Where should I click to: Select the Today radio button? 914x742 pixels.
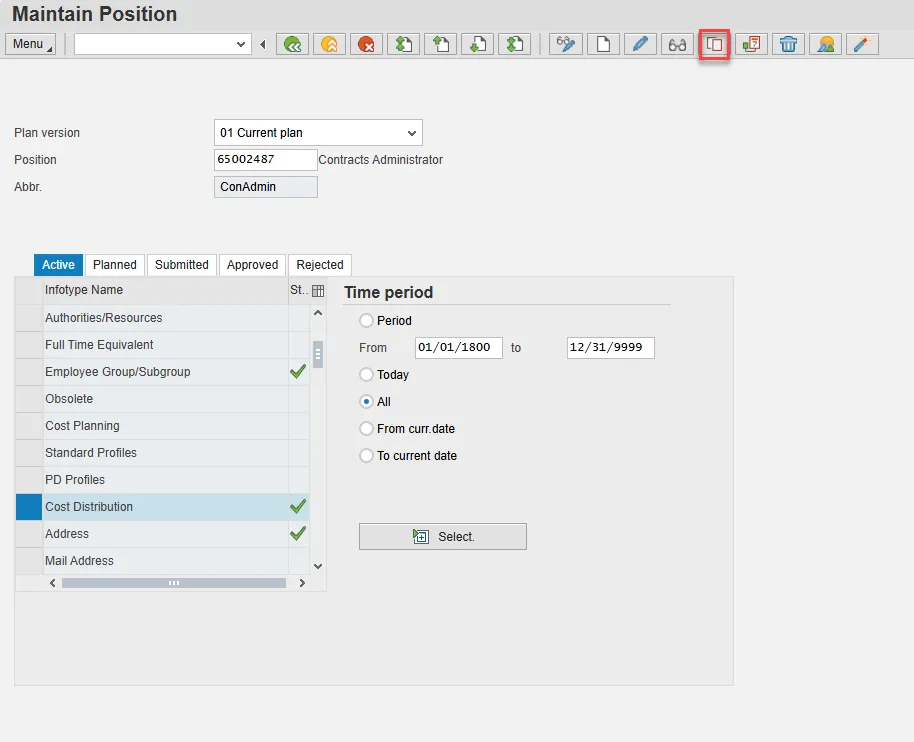pos(367,375)
